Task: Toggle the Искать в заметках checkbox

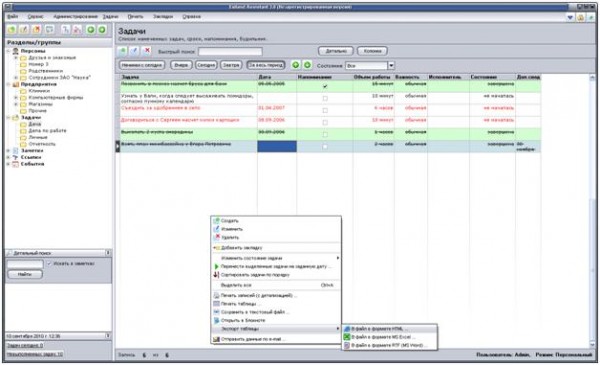Action: click(49, 264)
